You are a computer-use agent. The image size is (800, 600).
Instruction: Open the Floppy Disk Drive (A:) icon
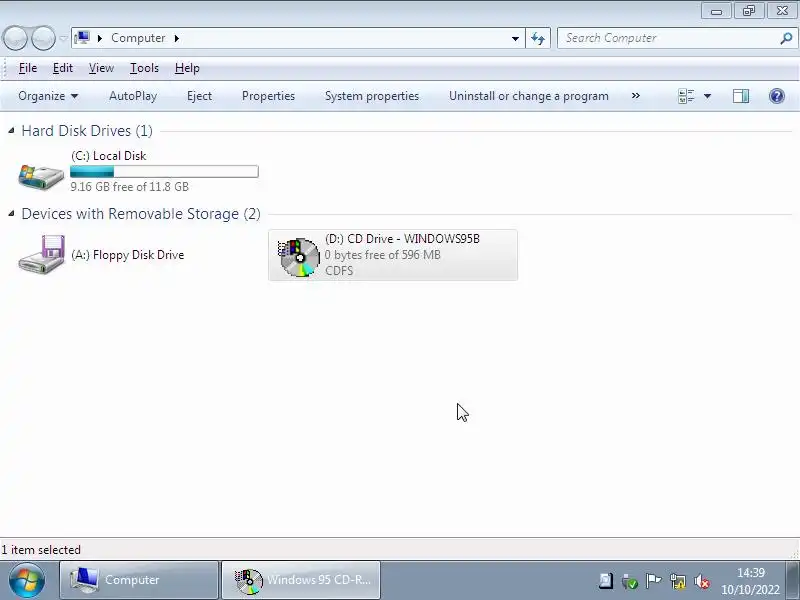[41, 255]
